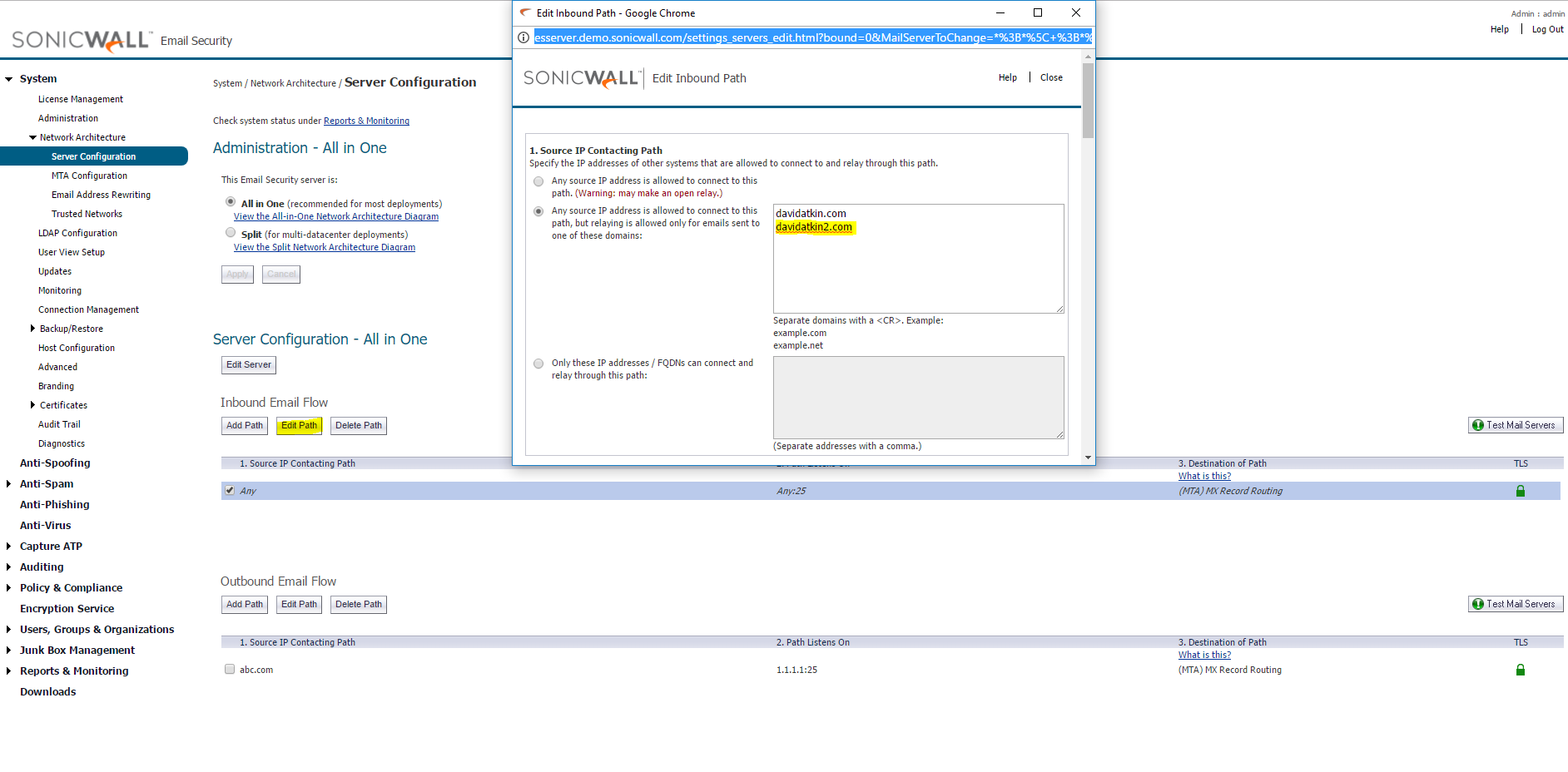Image resolution: width=1568 pixels, height=772 pixels.
Task: Click Log Out in main page header
Action: [x=1547, y=29]
